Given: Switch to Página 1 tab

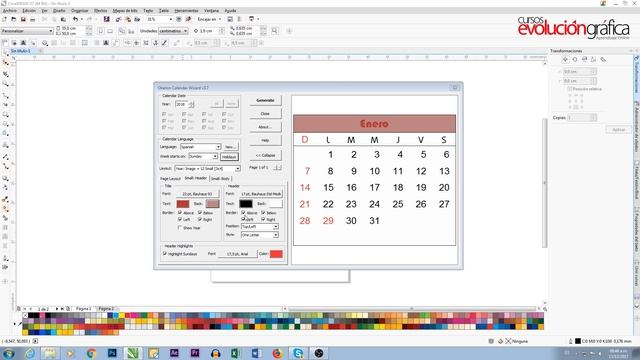Looking at the screenshot, I should 83,309.
